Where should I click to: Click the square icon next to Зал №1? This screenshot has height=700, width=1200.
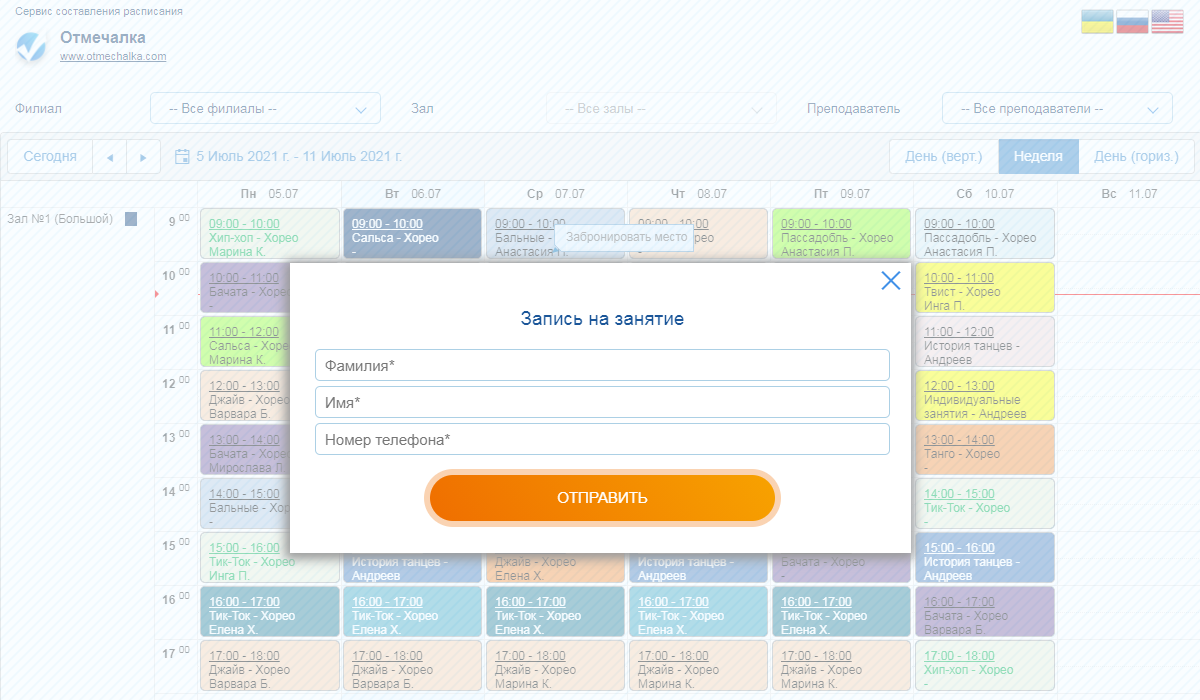pos(131,219)
